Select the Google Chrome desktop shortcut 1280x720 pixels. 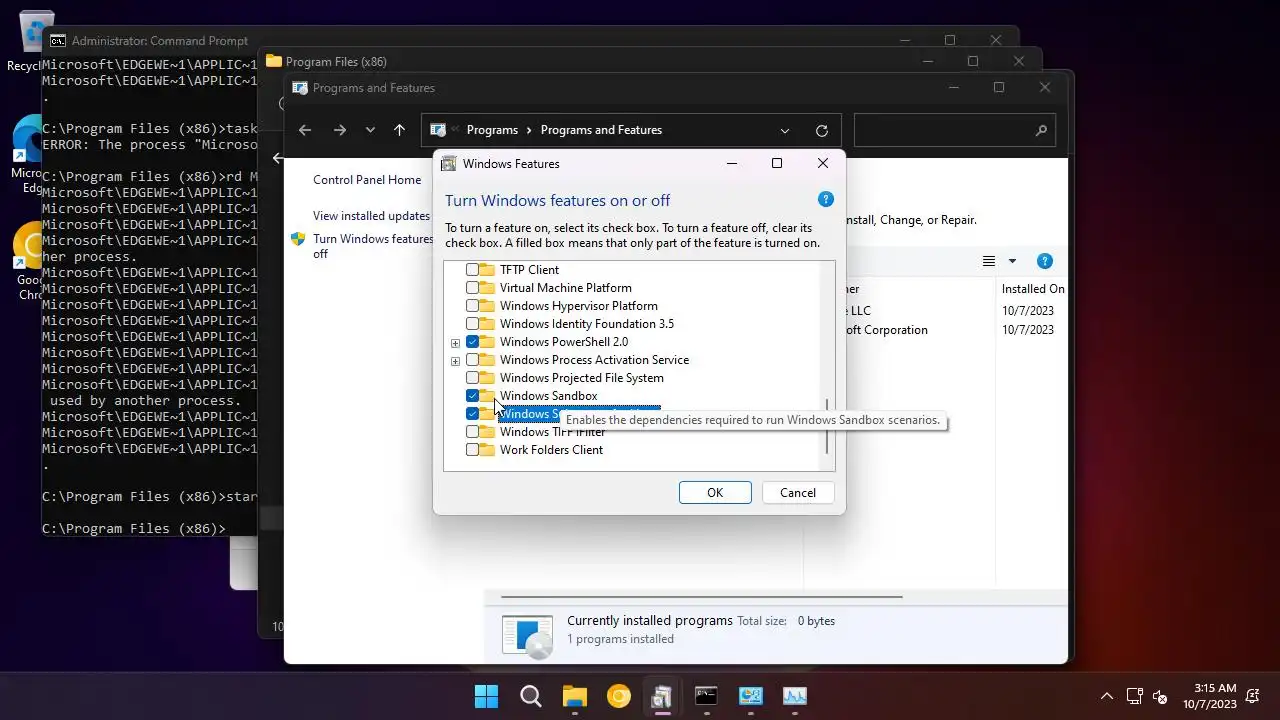(x=28, y=260)
